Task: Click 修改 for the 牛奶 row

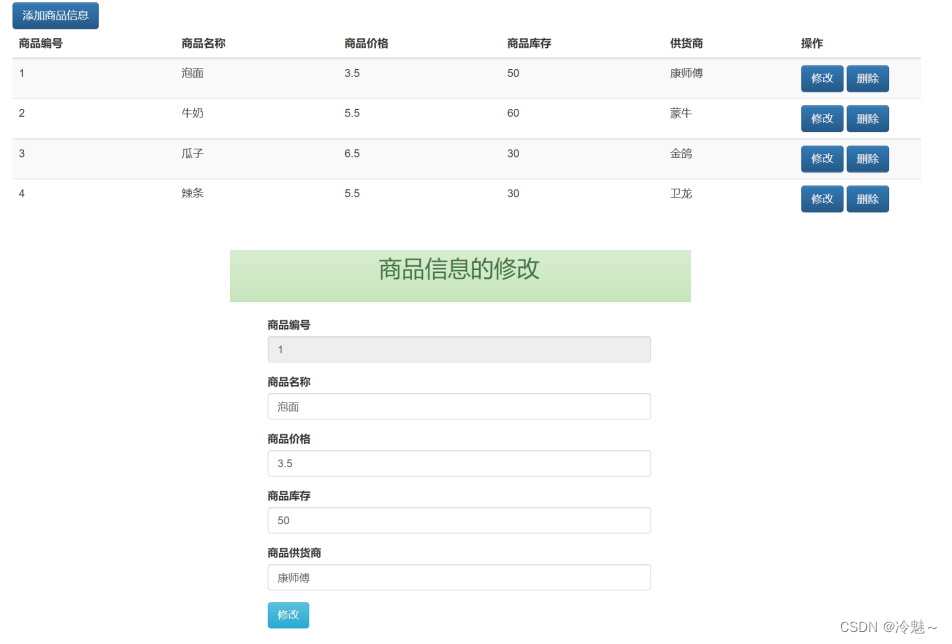Action: point(822,118)
